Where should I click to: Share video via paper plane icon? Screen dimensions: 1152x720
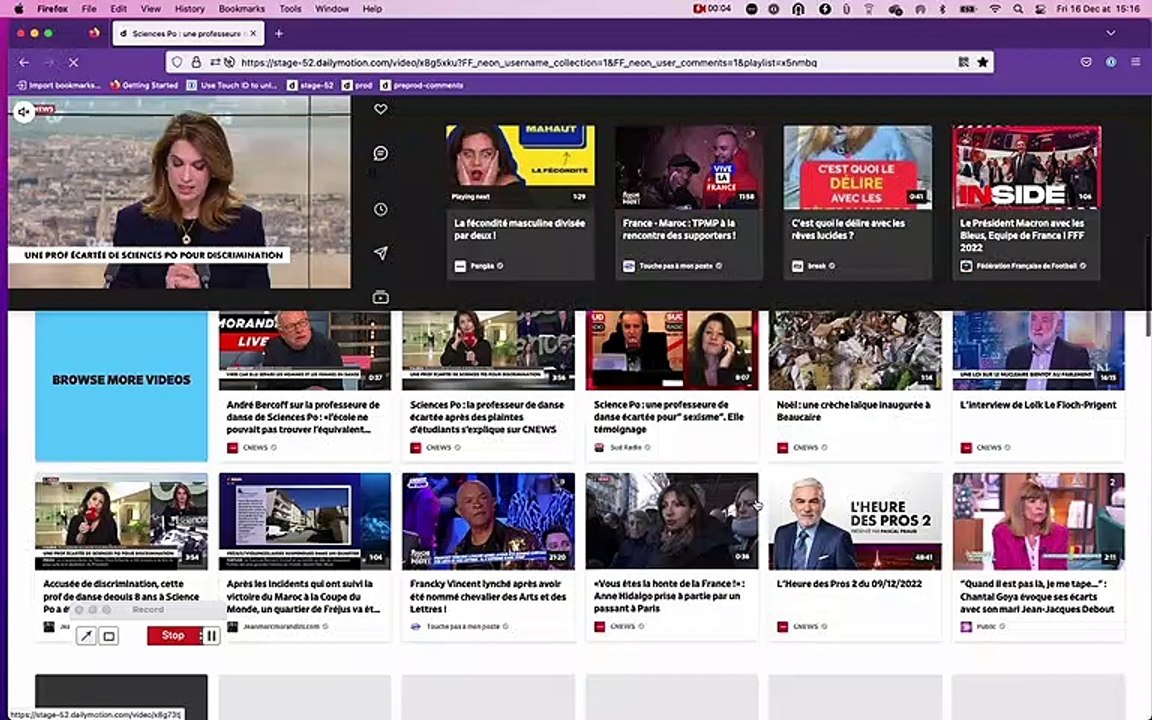(x=381, y=253)
